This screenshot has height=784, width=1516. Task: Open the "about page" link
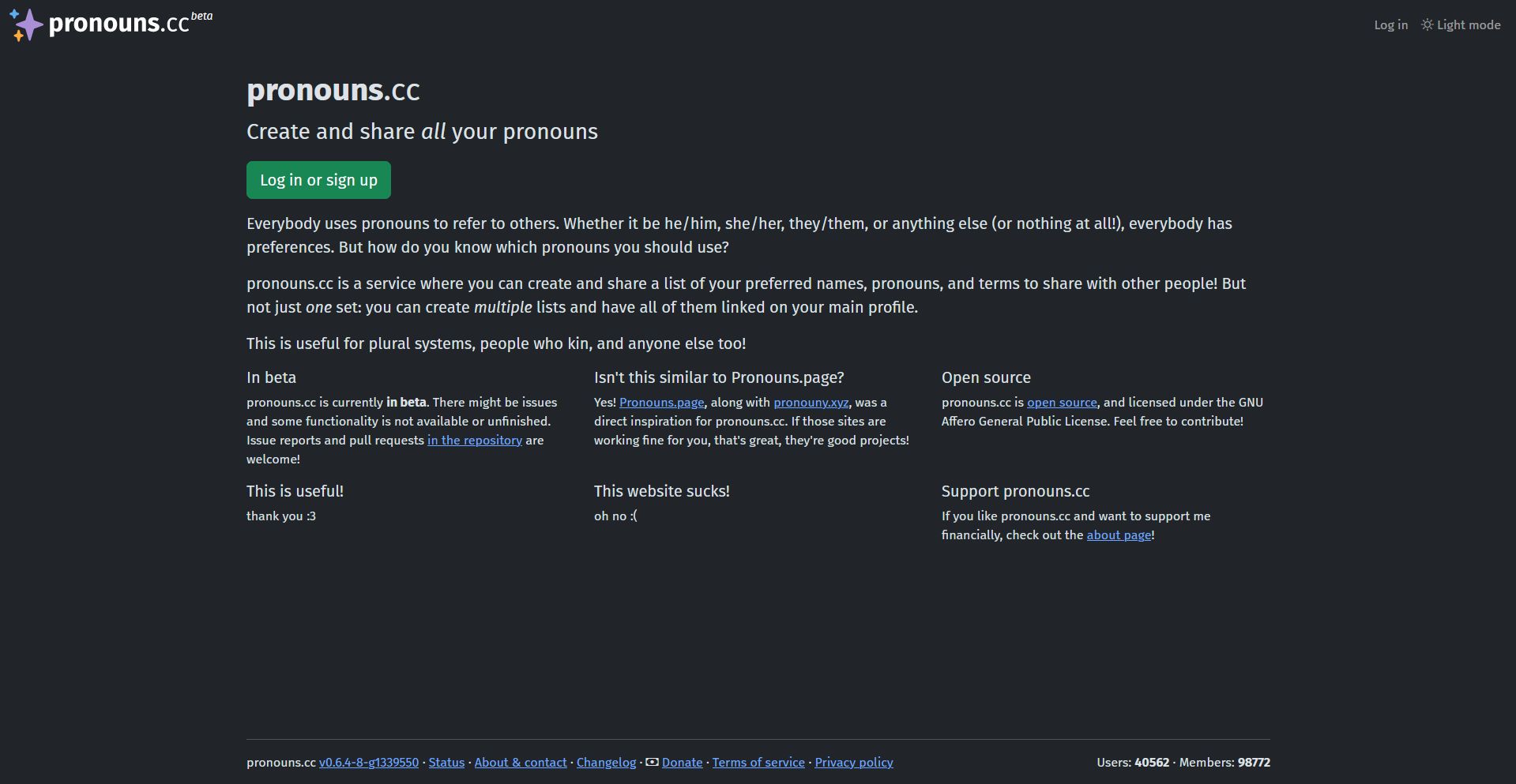click(1119, 535)
